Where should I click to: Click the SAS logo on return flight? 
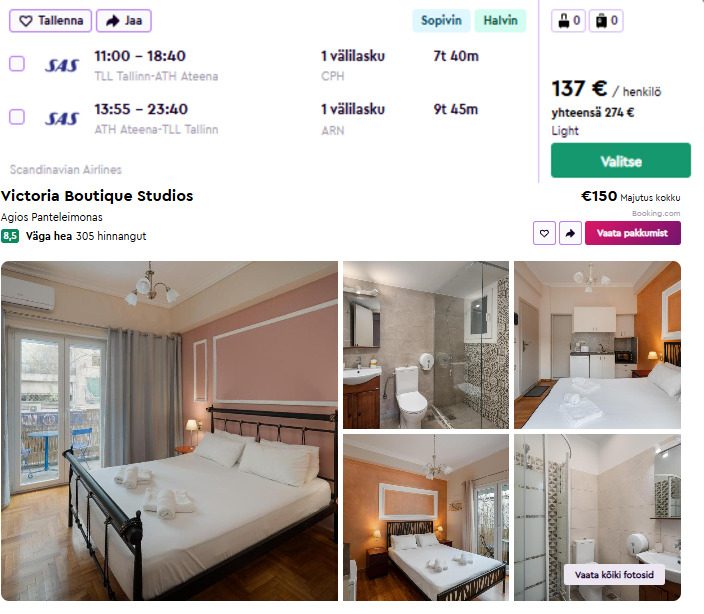point(62,118)
